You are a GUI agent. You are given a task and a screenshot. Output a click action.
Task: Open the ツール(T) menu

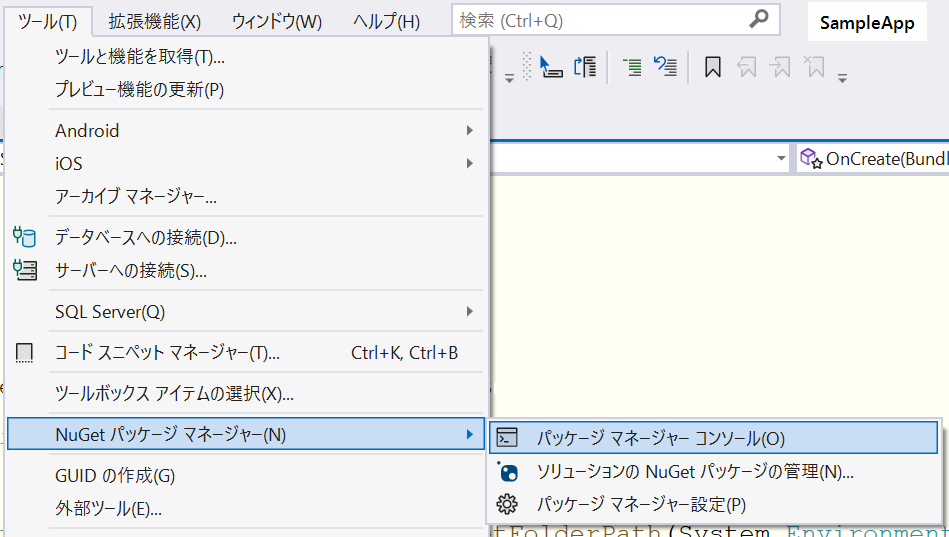pos(48,22)
